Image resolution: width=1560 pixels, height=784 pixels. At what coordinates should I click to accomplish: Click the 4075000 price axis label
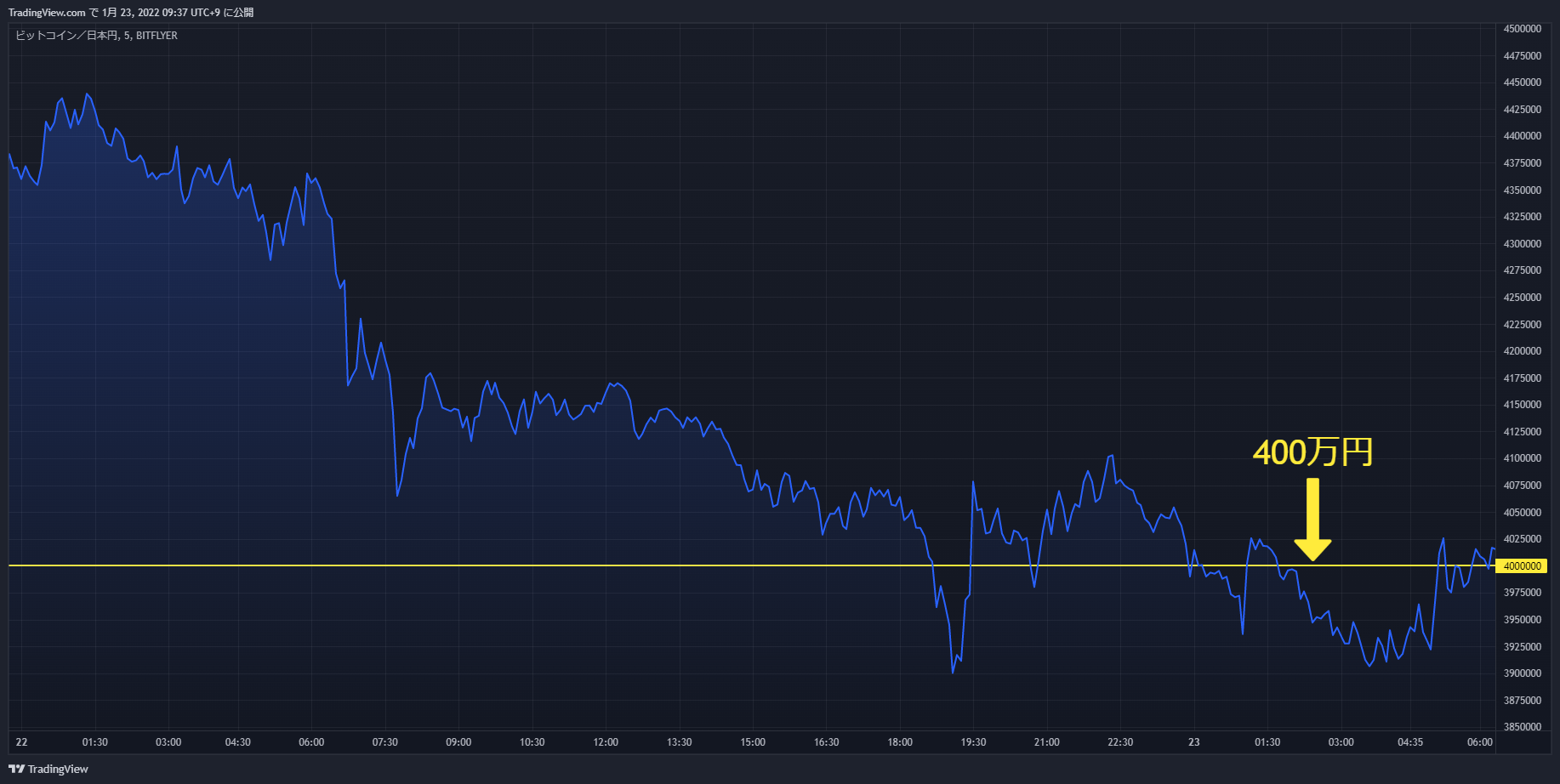(x=1522, y=486)
